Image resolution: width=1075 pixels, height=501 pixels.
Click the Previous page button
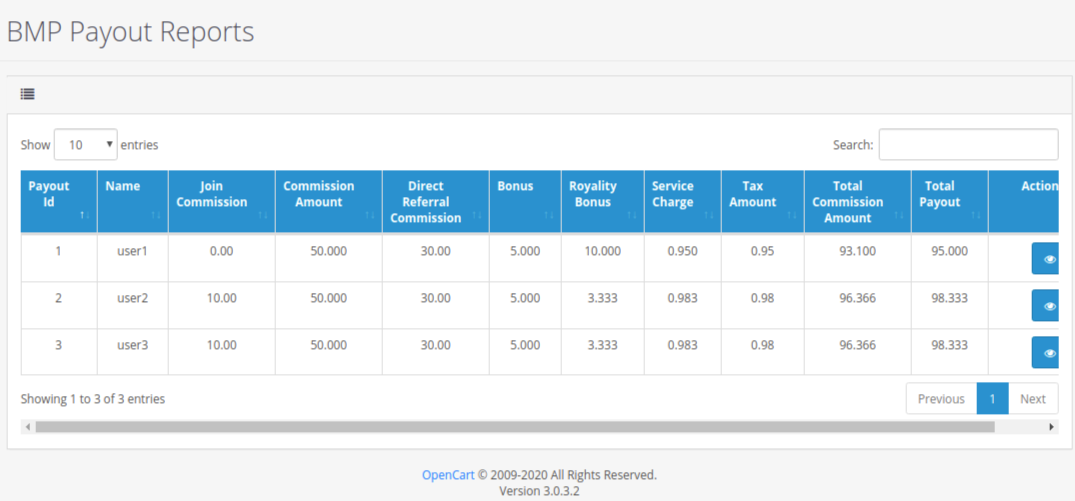click(x=940, y=398)
